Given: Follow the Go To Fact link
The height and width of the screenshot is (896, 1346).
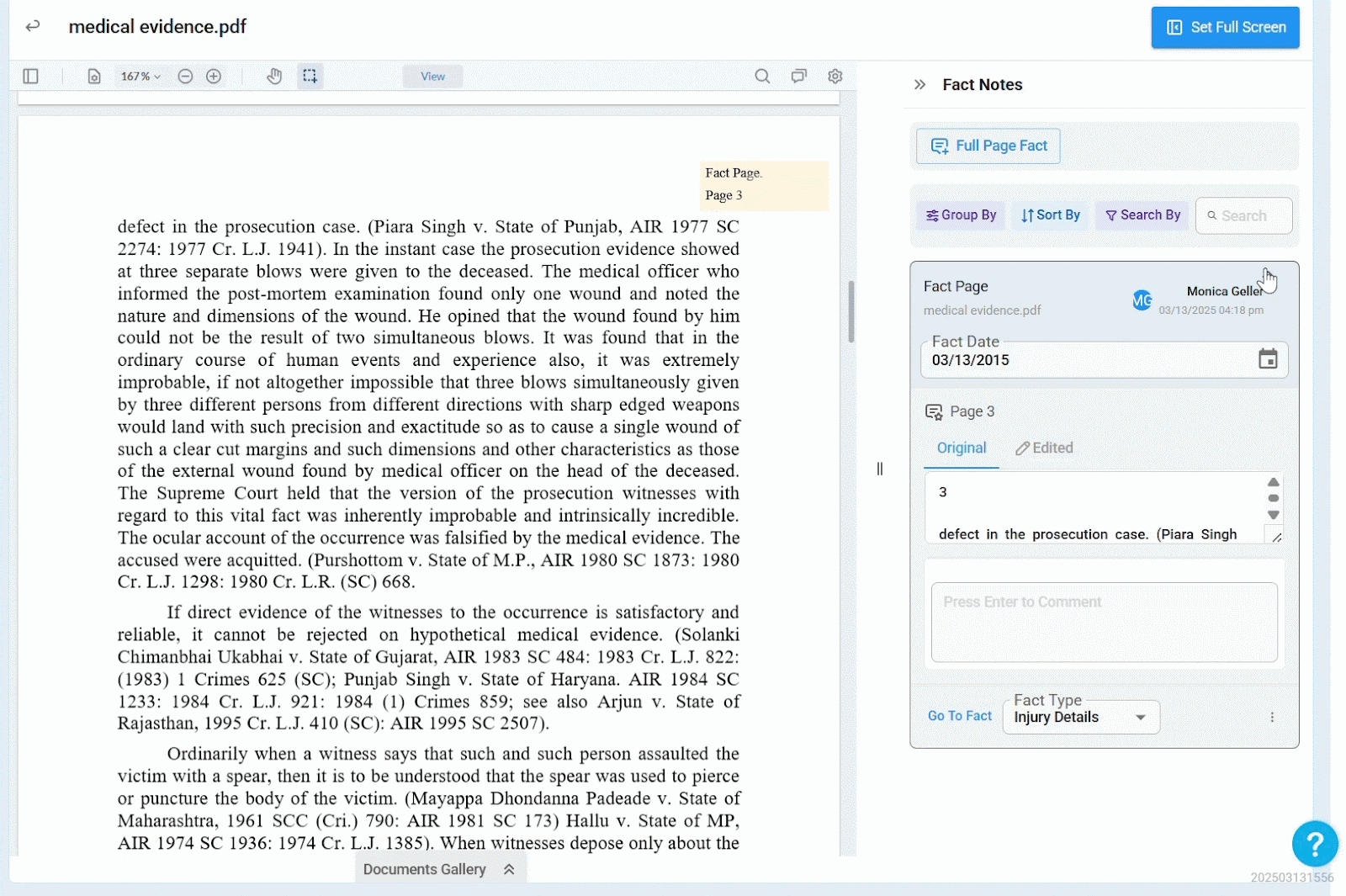Looking at the screenshot, I should [x=960, y=716].
